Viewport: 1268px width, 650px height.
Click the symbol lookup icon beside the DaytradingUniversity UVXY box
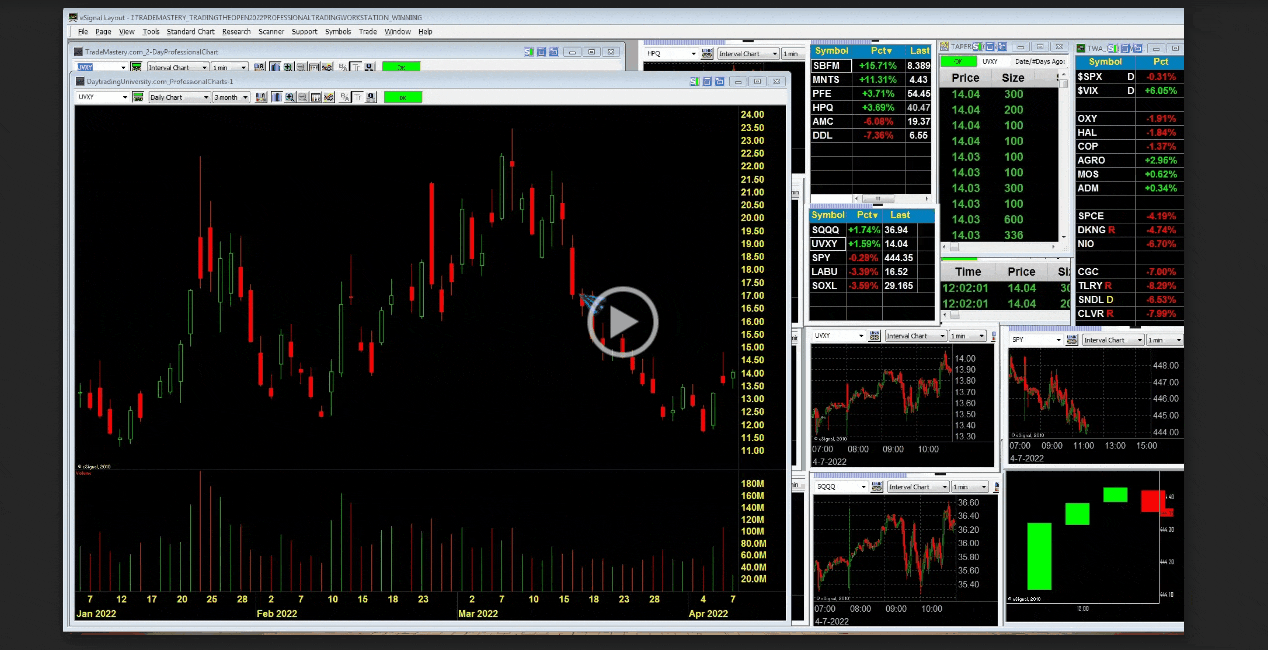138,97
